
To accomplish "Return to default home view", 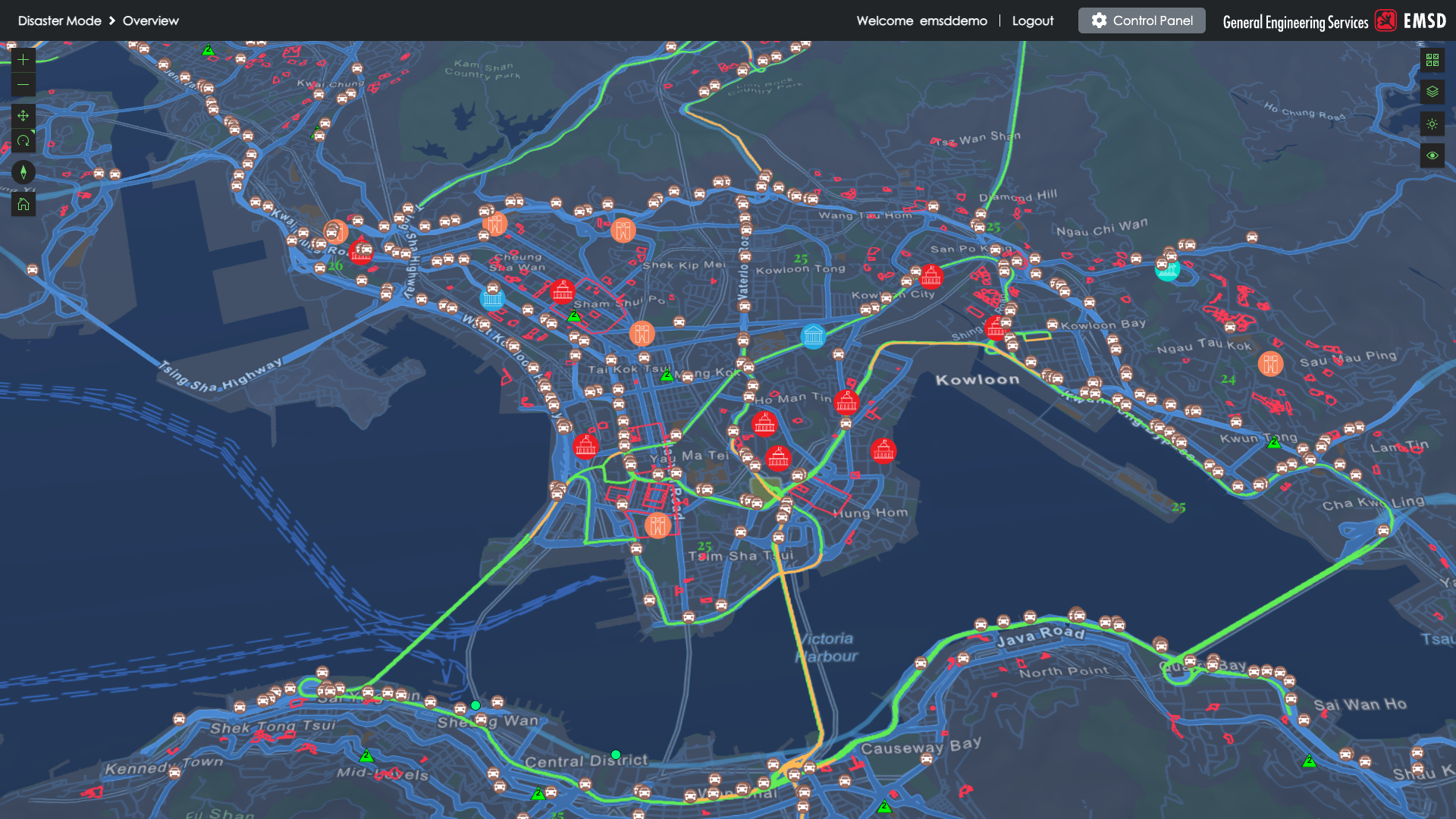I will tap(24, 204).
